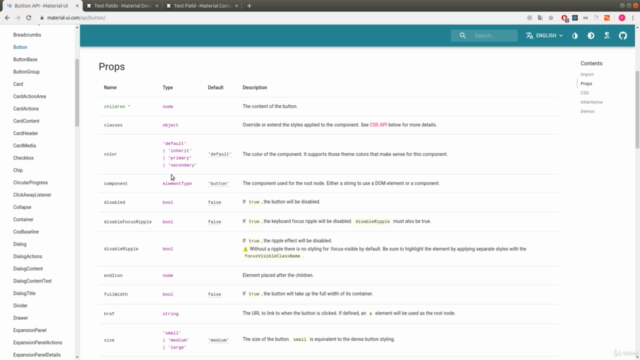
Task: Open CardActions in the sidebar
Action: [x=26, y=109]
